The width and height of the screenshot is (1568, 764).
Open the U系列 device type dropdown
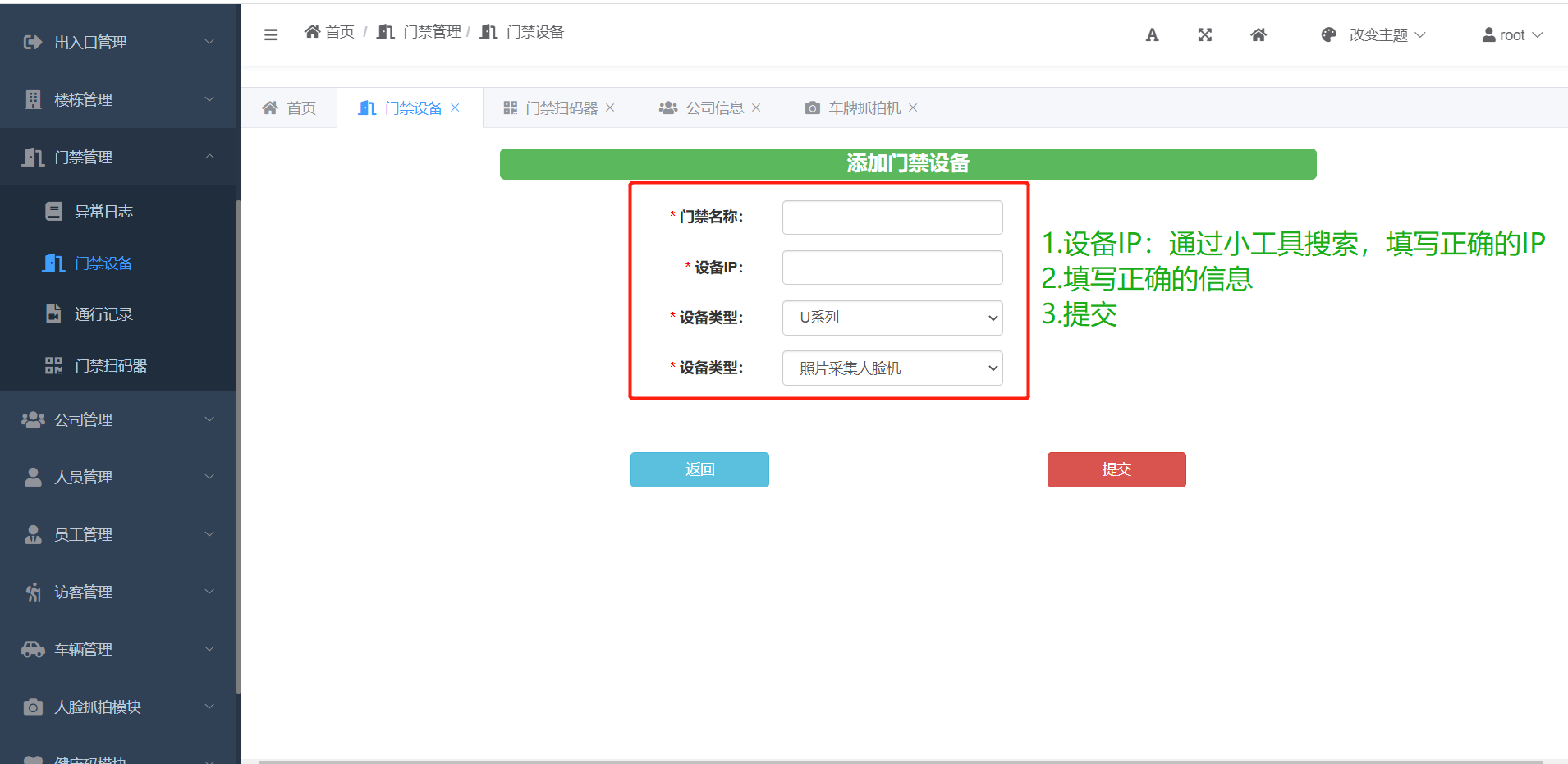click(892, 318)
